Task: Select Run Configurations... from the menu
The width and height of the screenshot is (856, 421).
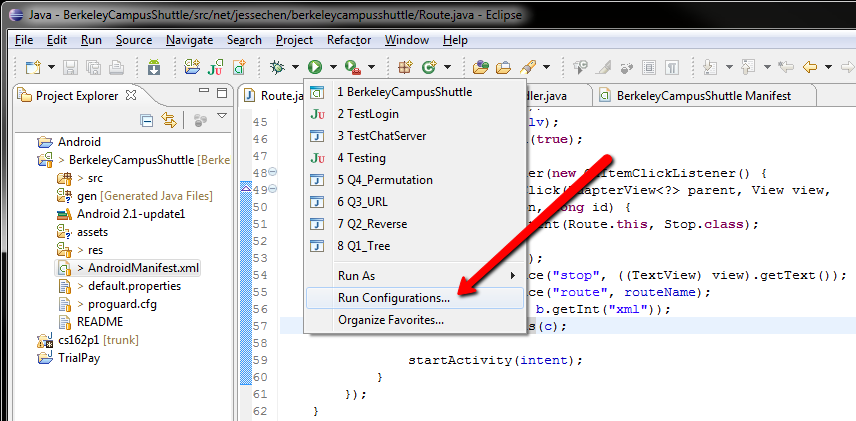Action: [394, 297]
